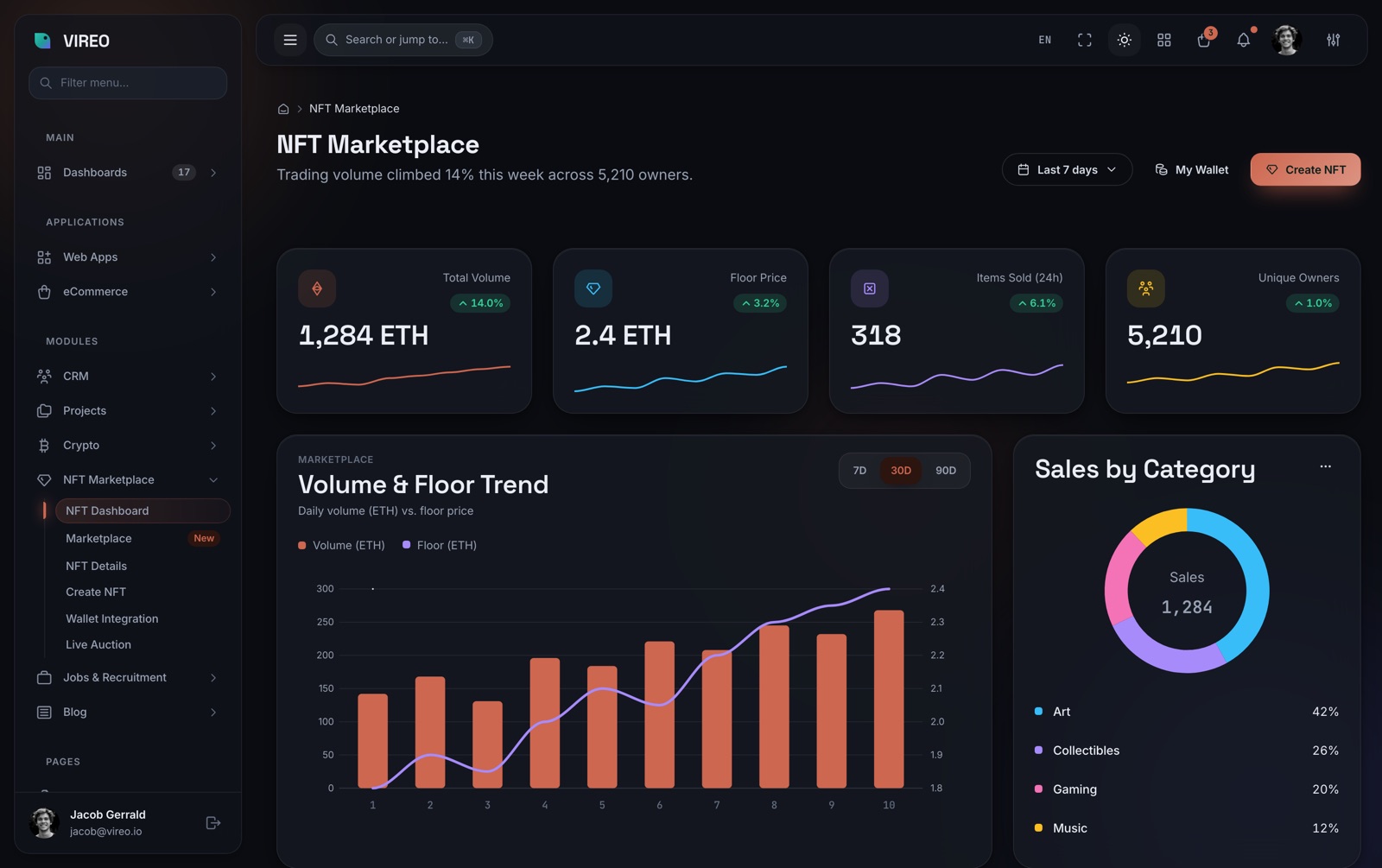Screen dimensions: 1382x868
Task: Click the Music legend color swatch
Action: click(1038, 828)
